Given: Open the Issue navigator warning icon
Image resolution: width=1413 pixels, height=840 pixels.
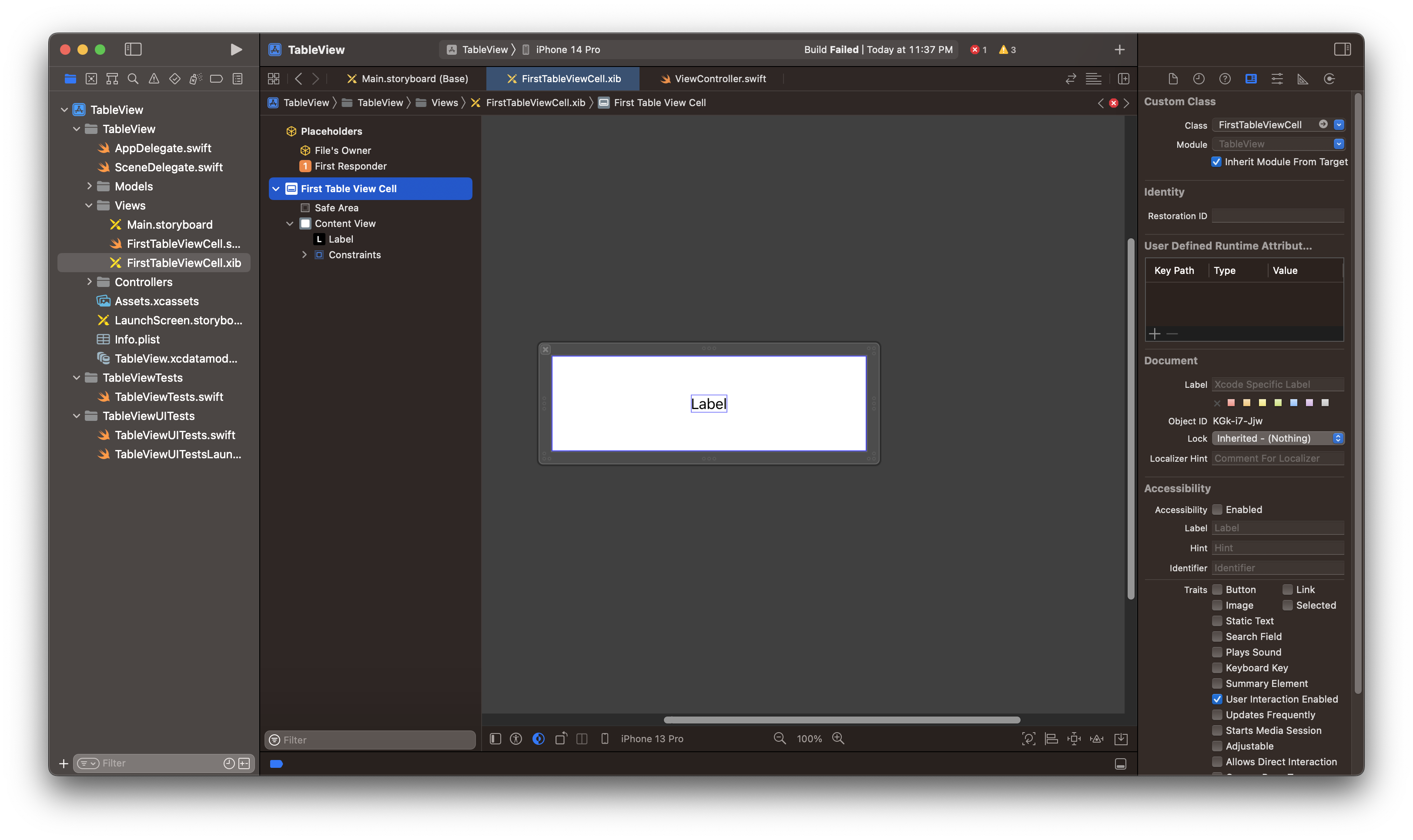Looking at the screenshot, I should 154,79.
